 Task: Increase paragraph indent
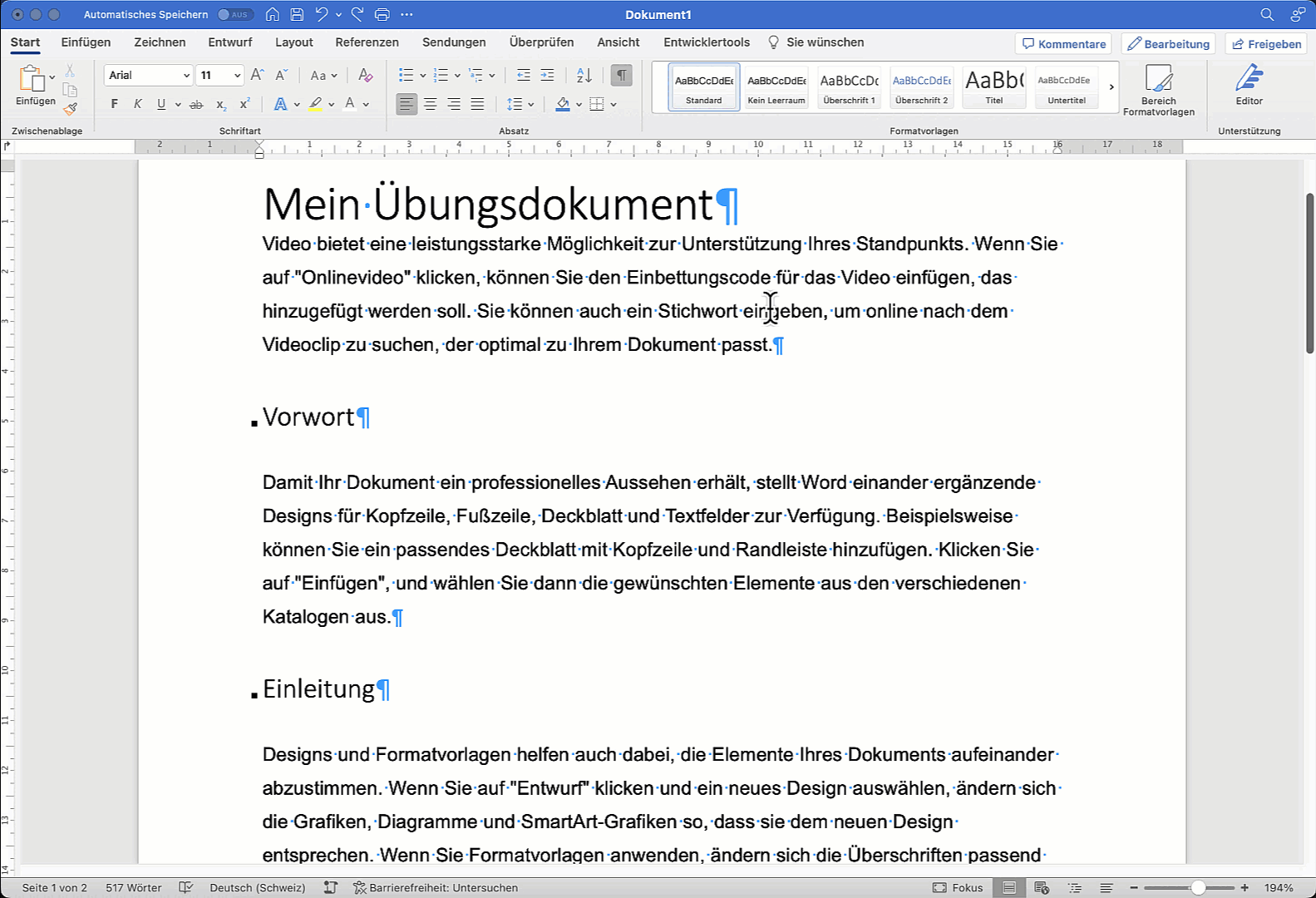(547, 76)
